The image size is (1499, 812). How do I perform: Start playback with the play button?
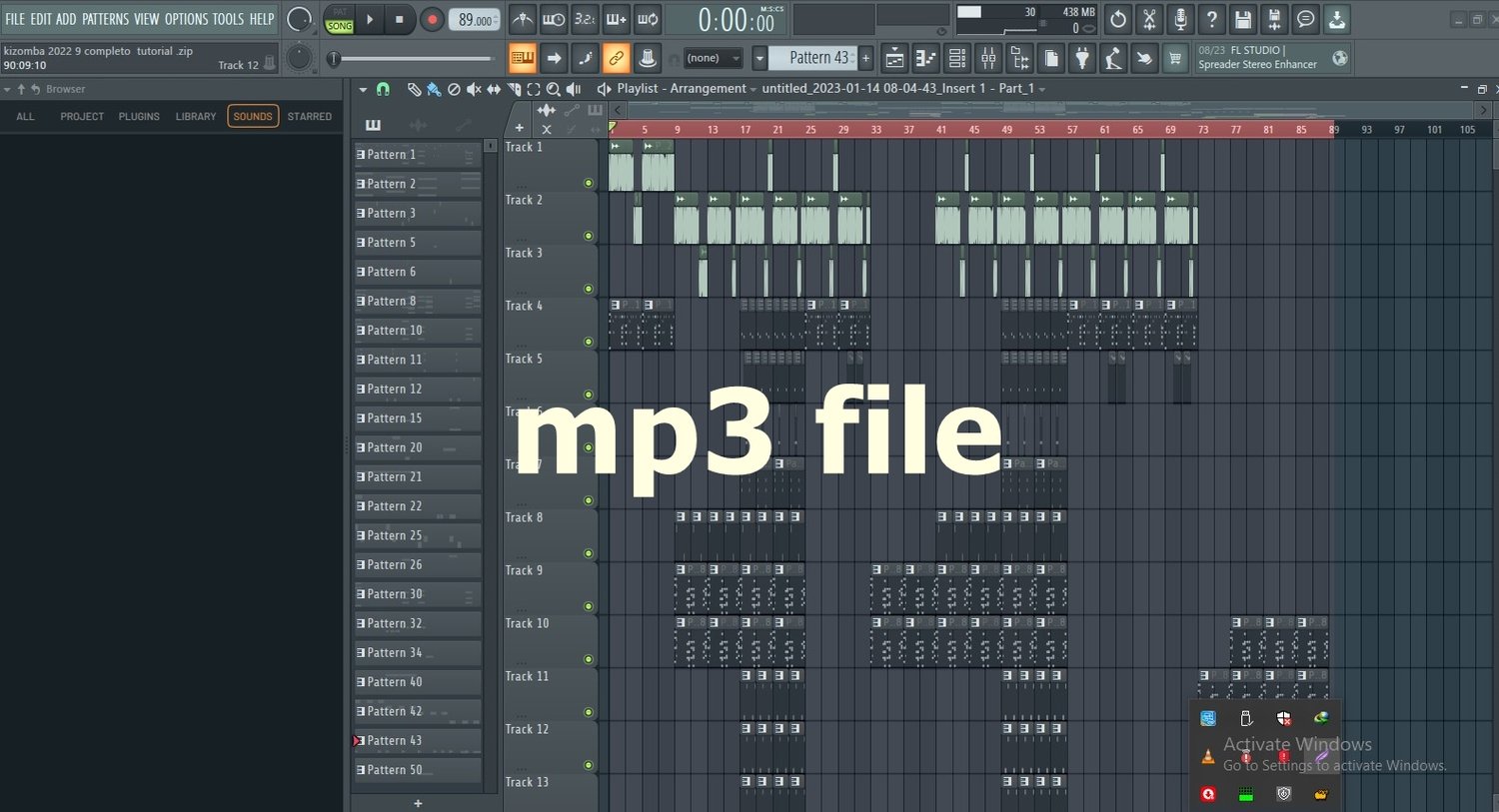click(370, 19)
